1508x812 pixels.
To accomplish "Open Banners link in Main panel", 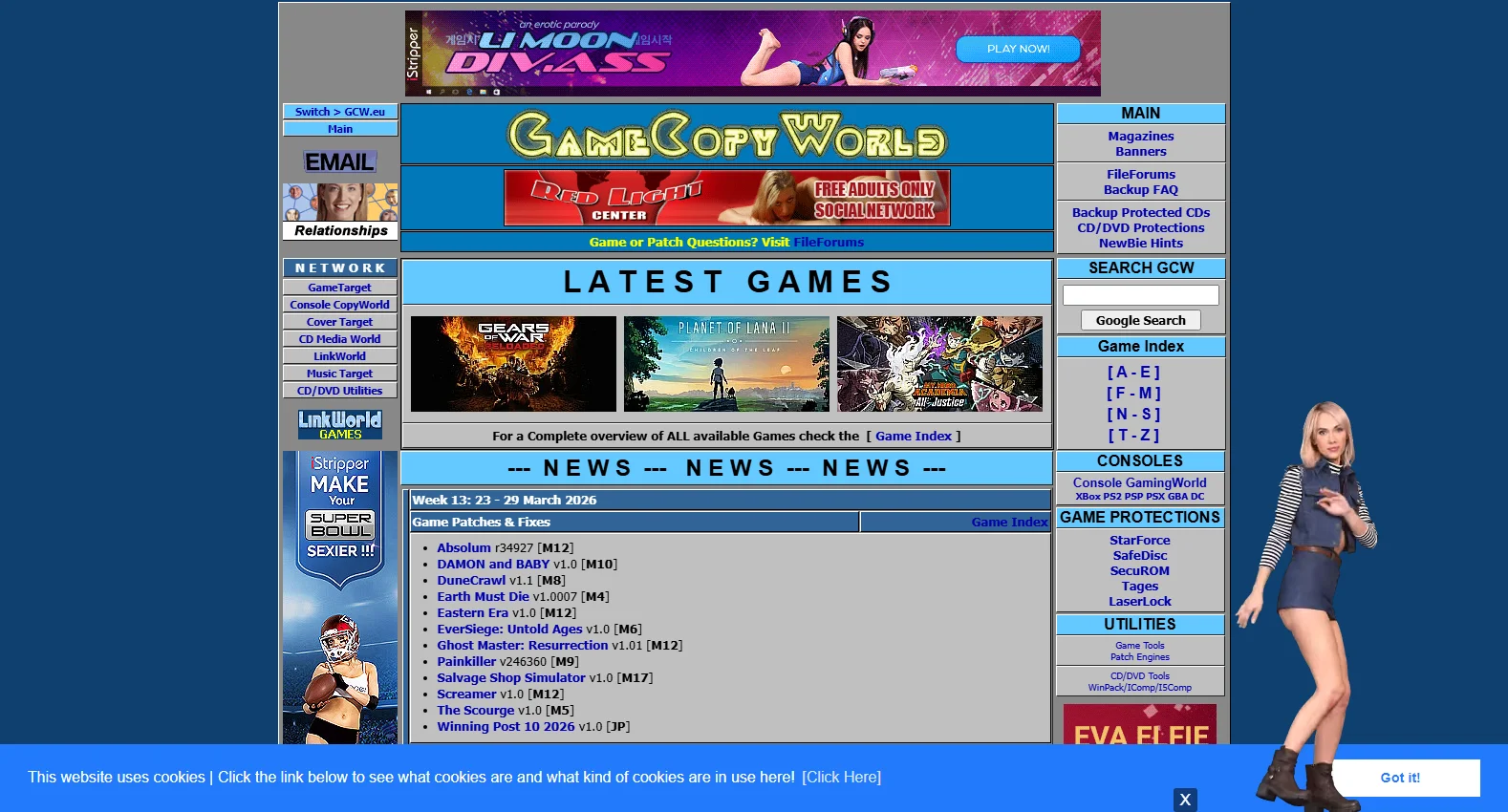I will (1141, 152).
